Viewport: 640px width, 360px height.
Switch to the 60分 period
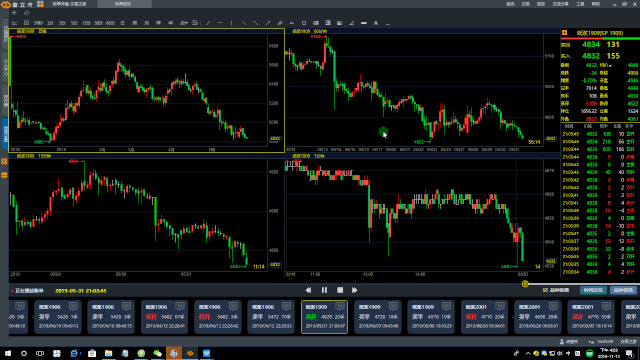110,23
